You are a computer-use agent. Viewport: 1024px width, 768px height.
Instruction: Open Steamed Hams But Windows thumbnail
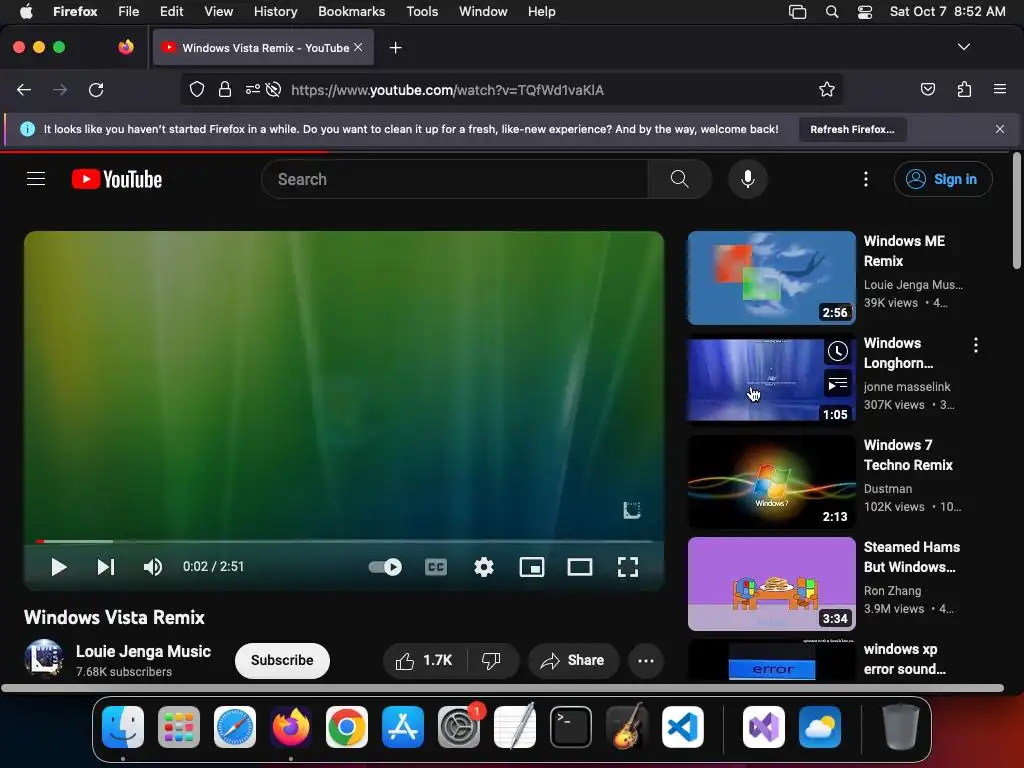click(x=771, y=583)
